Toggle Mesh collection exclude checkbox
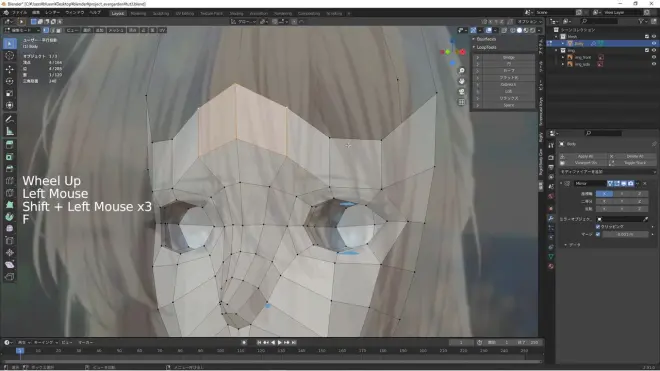This screenshot has height=371, width=660. coord(647,37)
